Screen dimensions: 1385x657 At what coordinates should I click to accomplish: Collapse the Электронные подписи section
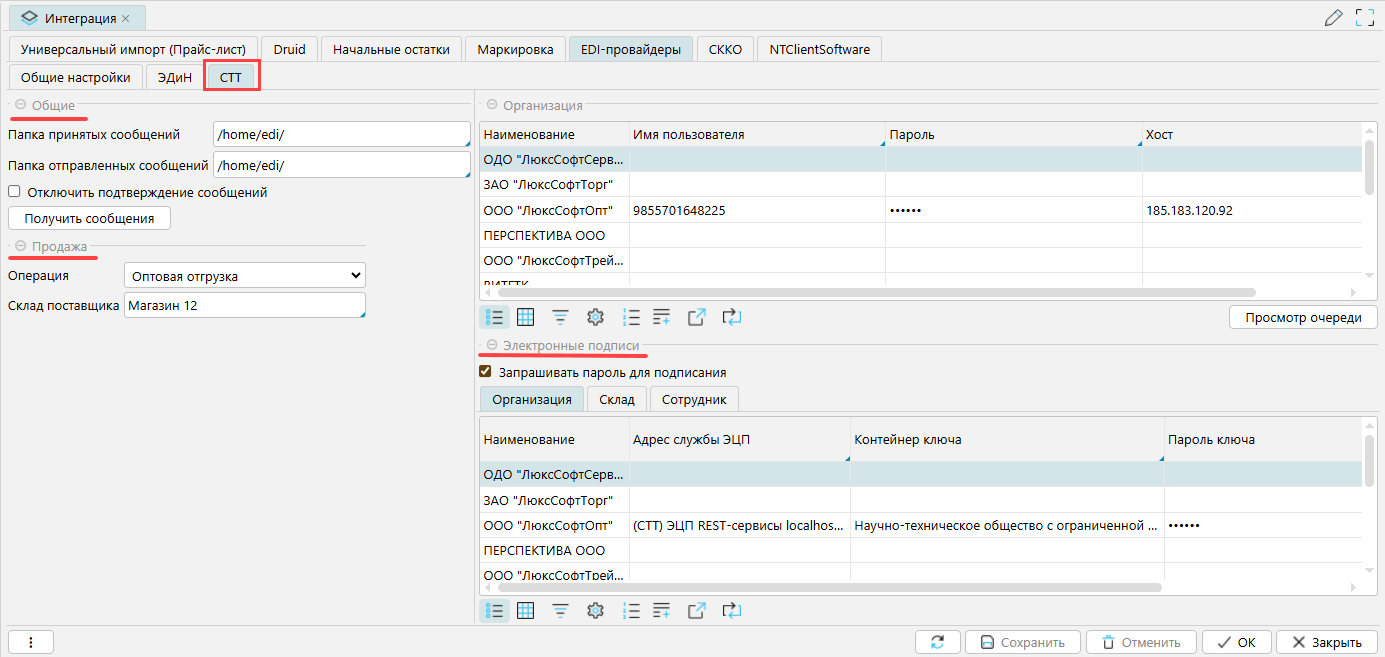[x=491, y=345]
